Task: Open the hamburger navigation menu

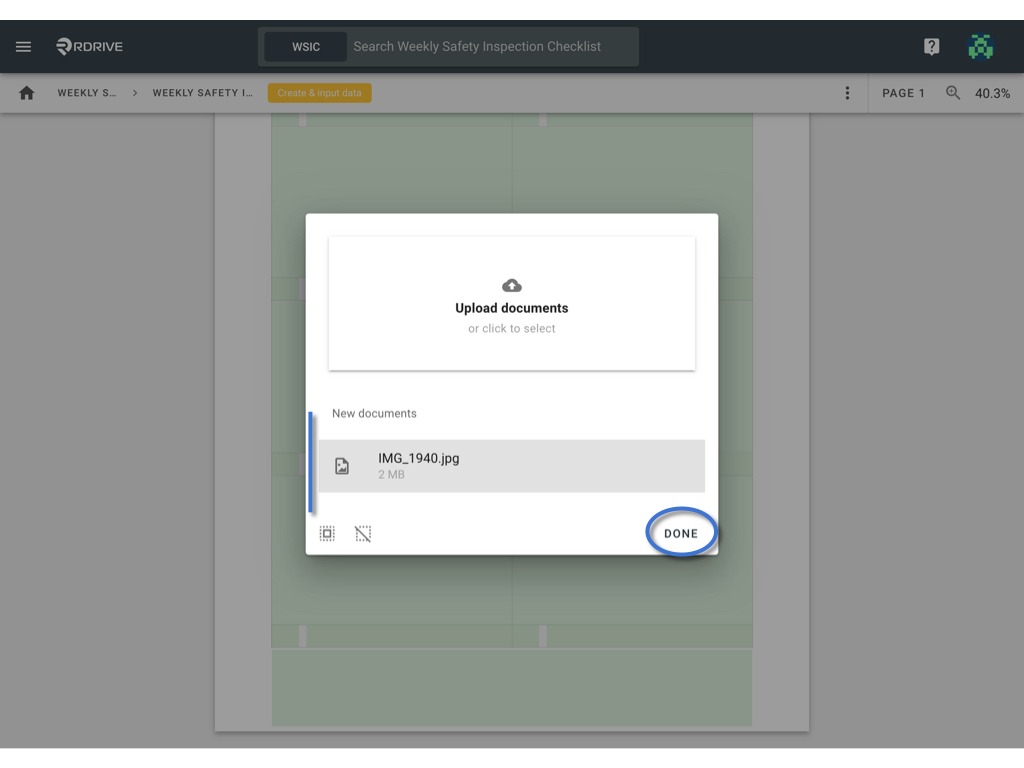Action: tap(24, 46)
